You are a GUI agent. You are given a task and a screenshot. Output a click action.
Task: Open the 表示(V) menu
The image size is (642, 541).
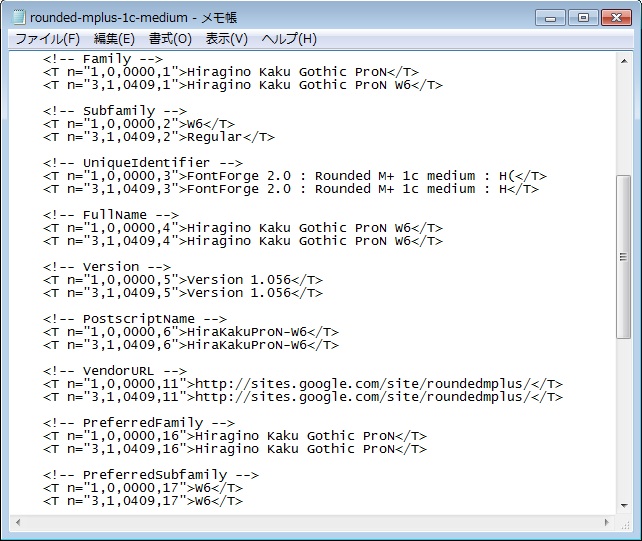pos(226,39)
